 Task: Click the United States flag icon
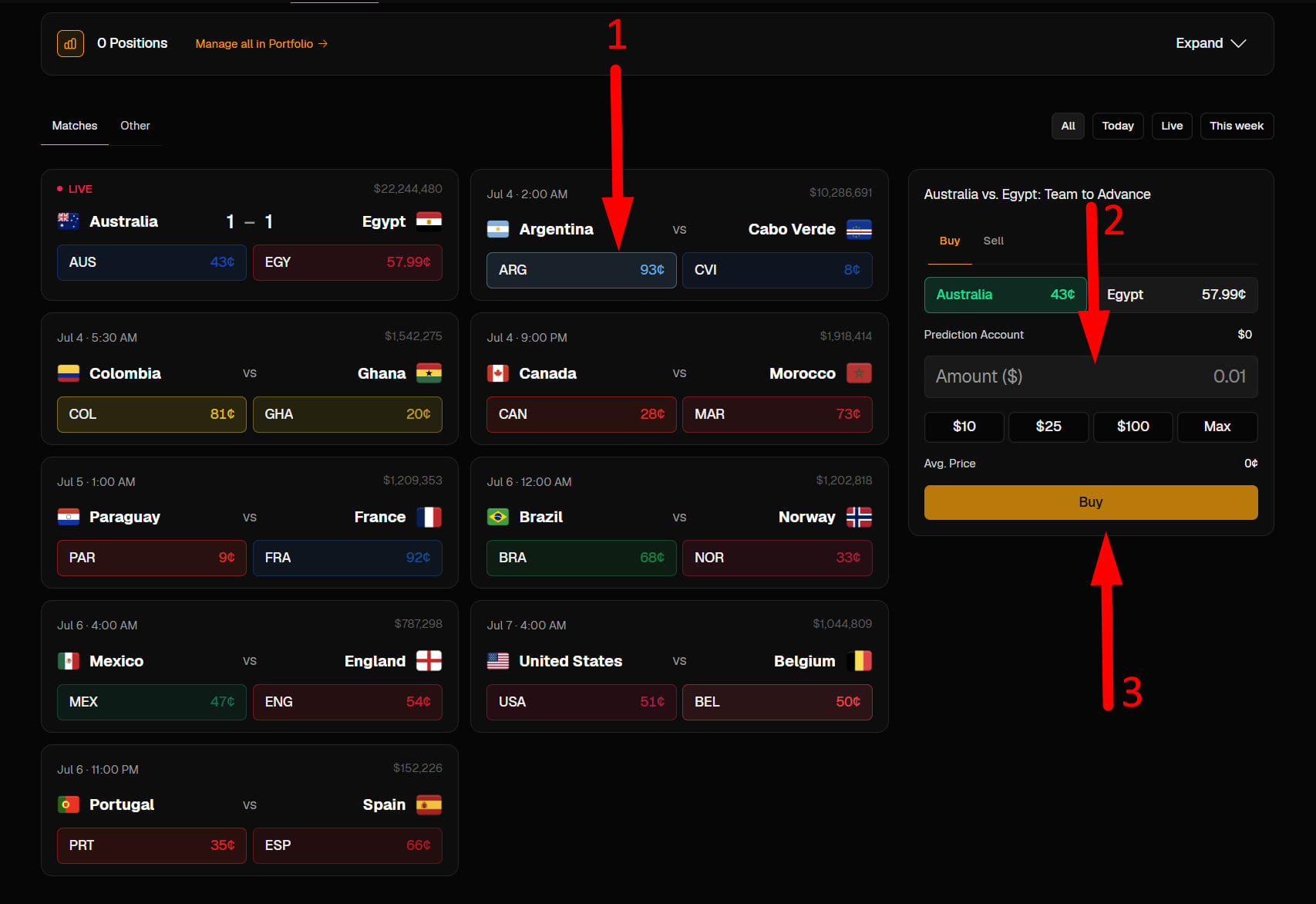pos(498,661)
